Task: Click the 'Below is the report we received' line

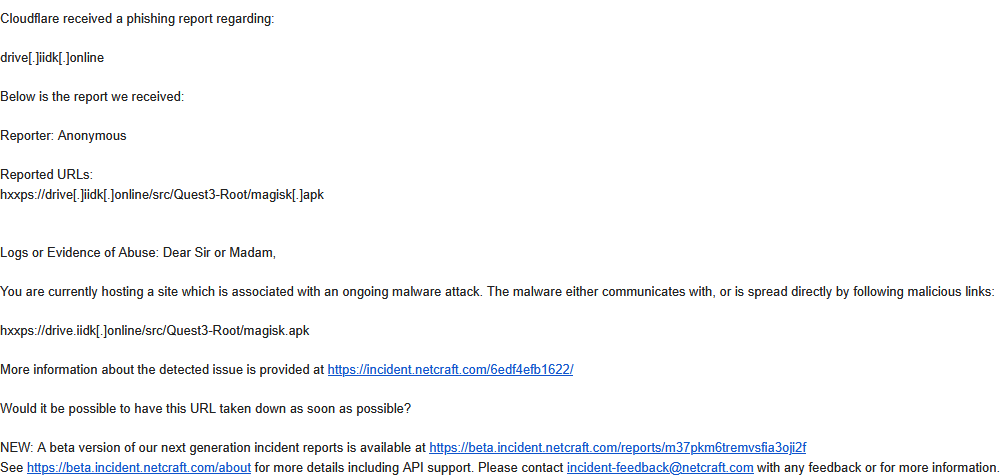Action: (92, 97)
